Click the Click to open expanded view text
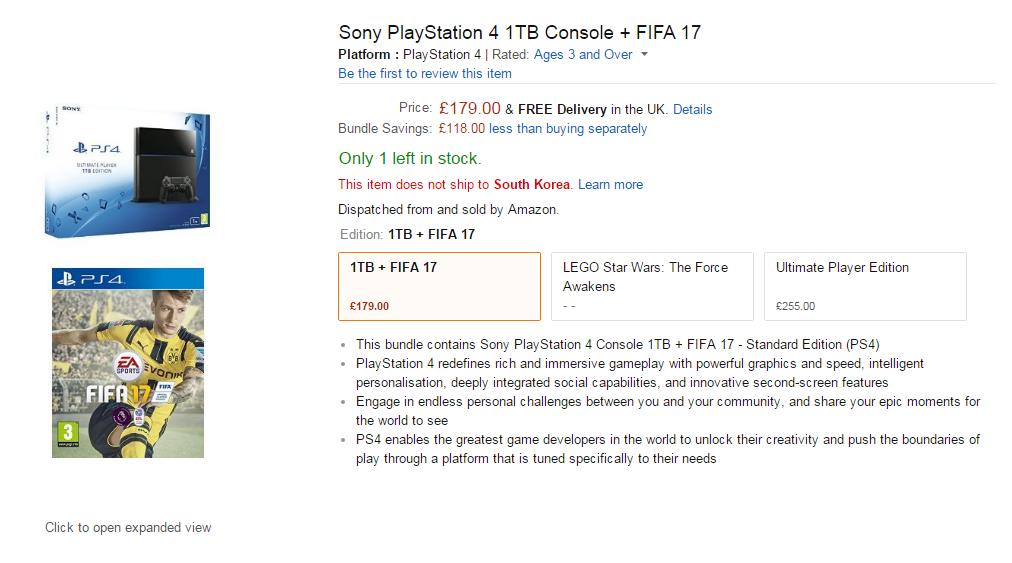 point(128,527)
